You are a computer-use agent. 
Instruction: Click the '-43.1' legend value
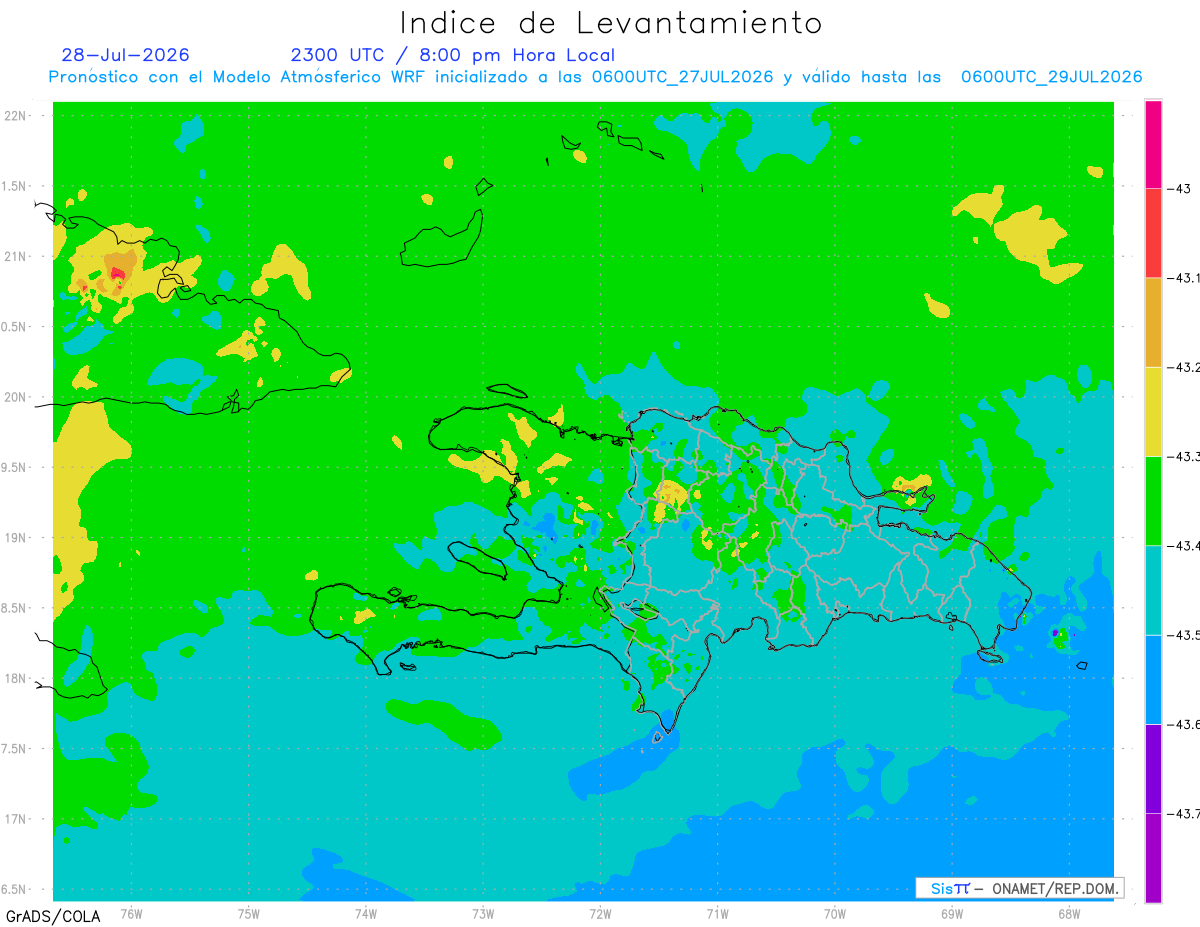(1183, 278)
